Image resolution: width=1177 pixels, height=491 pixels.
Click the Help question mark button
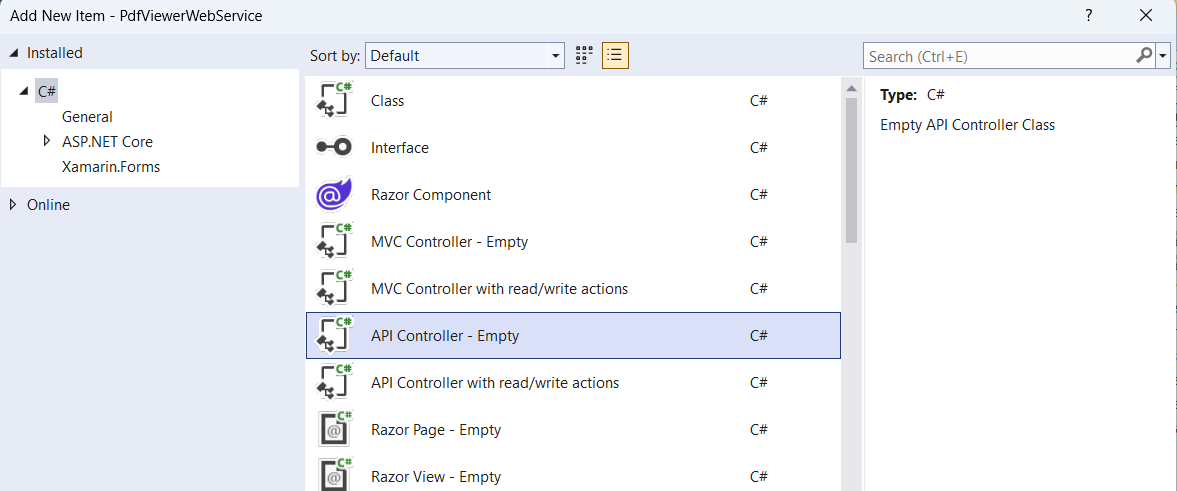pos(1088,15)
